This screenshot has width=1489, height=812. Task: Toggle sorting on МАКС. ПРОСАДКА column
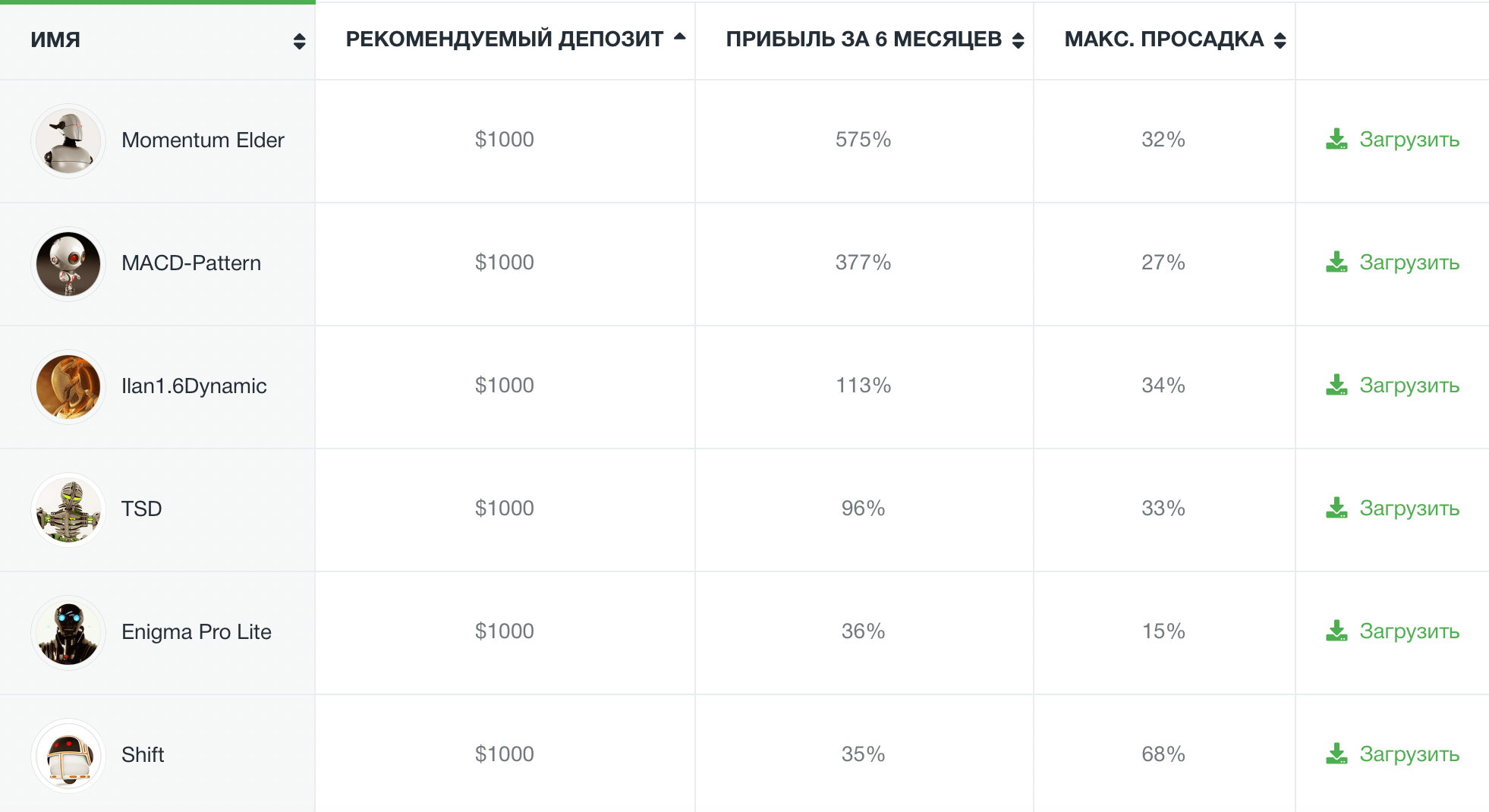click(x=1280, y=39)
